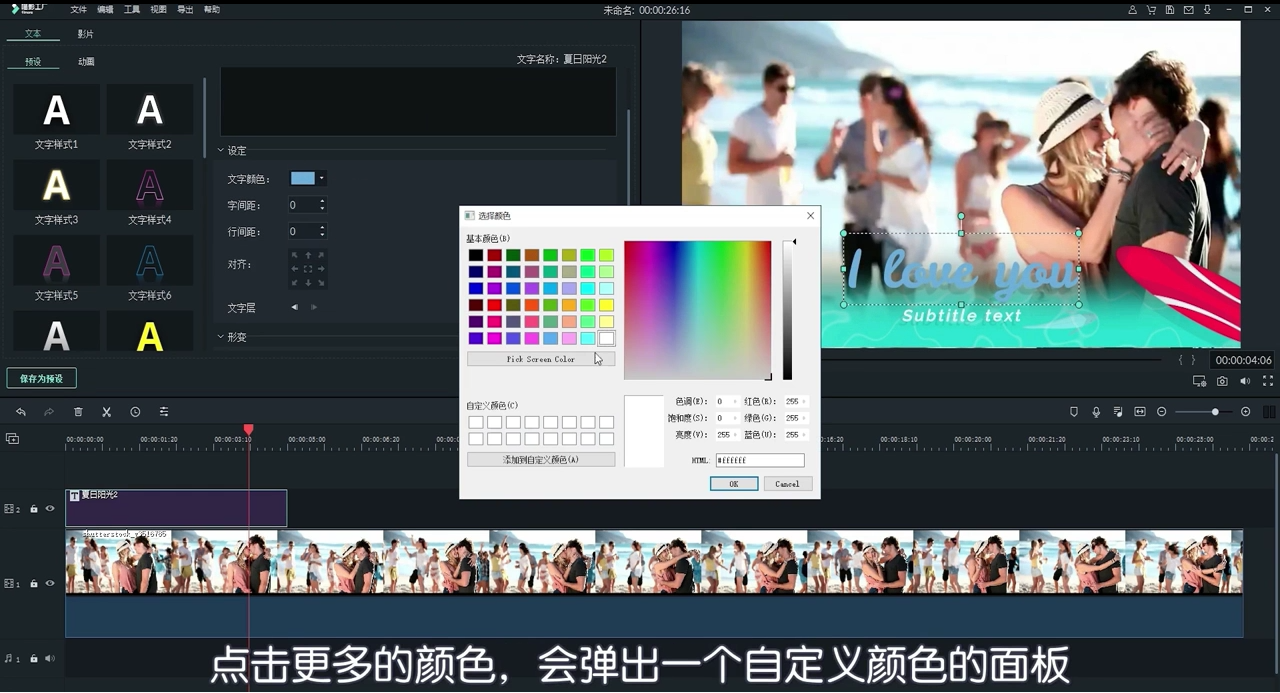The image size is (1280, 693).
Task: Collapse the 设定 settings section
Action: click(x=222, y=150)
